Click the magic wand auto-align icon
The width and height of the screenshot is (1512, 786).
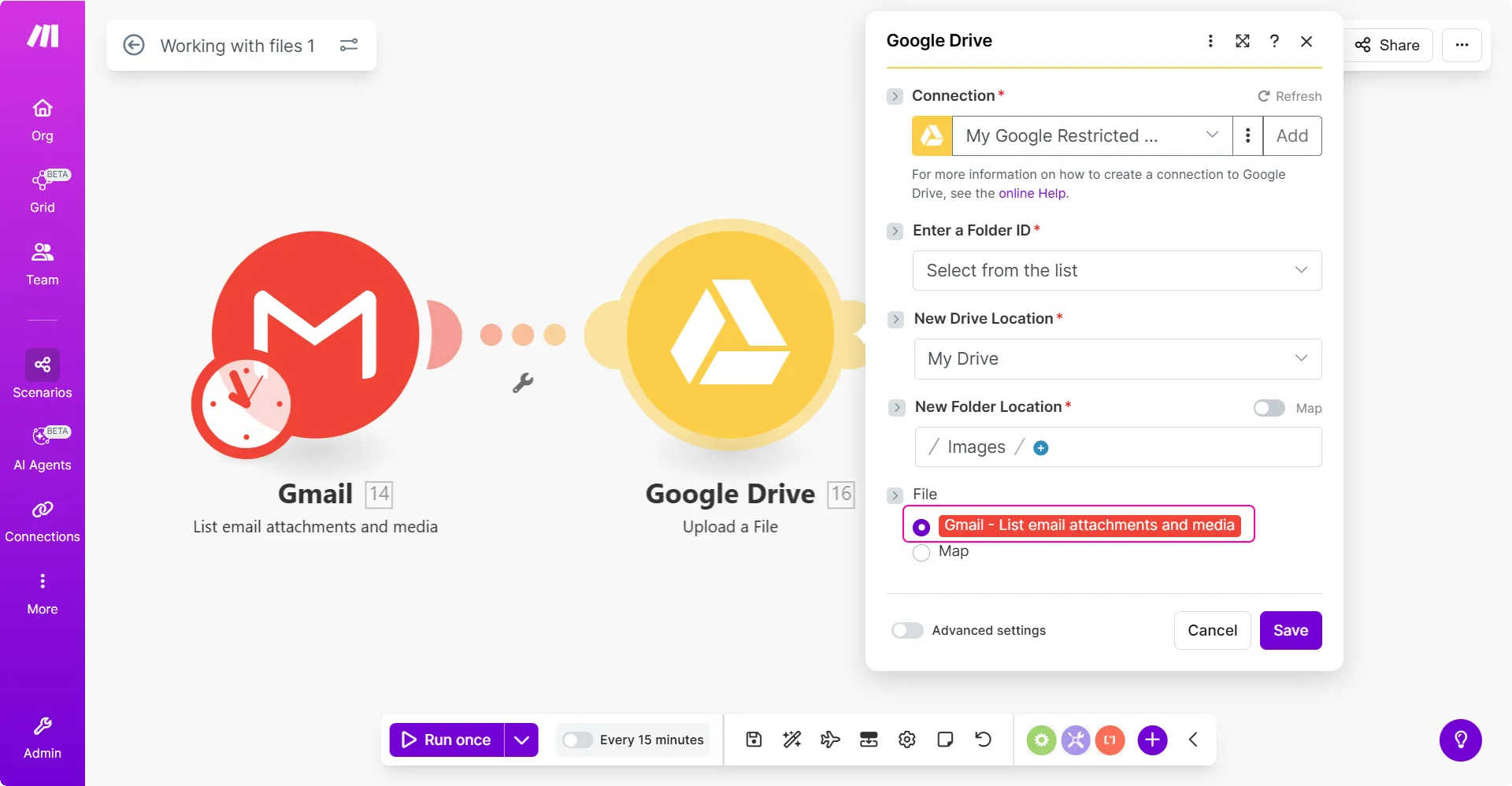(x=792, y=740)
